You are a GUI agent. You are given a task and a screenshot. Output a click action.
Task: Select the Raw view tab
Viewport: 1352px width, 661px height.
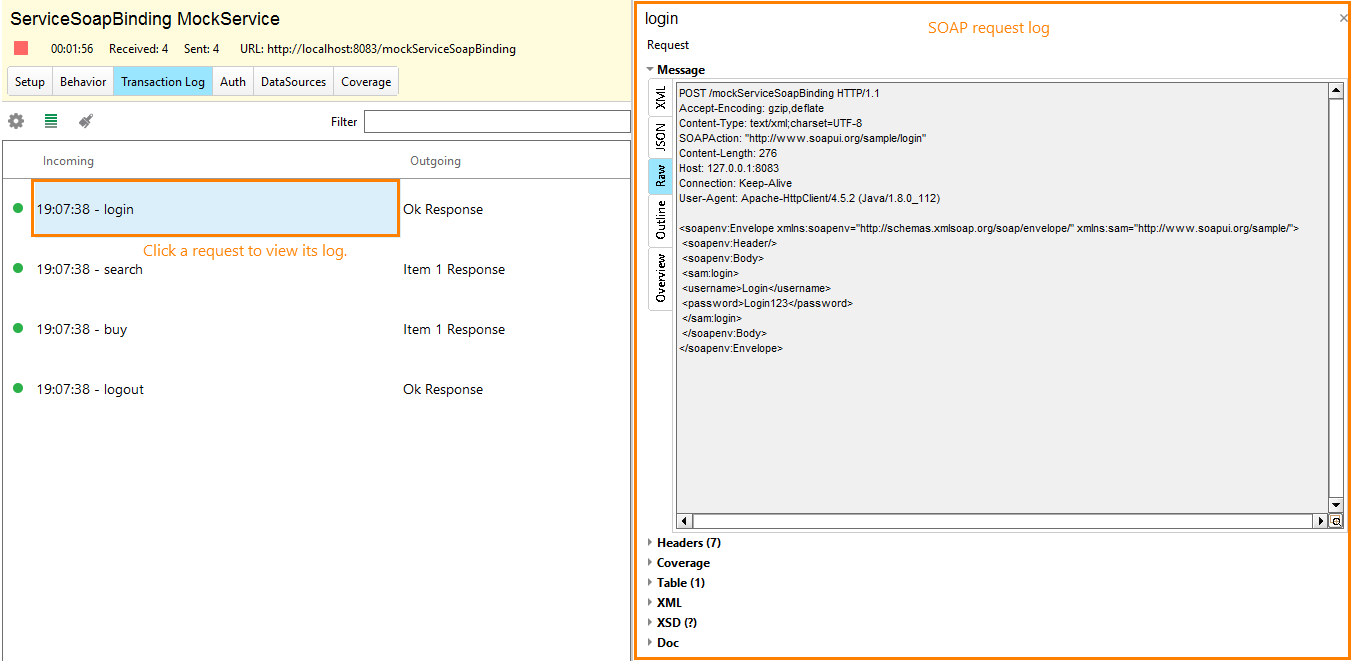pos(660,177)
